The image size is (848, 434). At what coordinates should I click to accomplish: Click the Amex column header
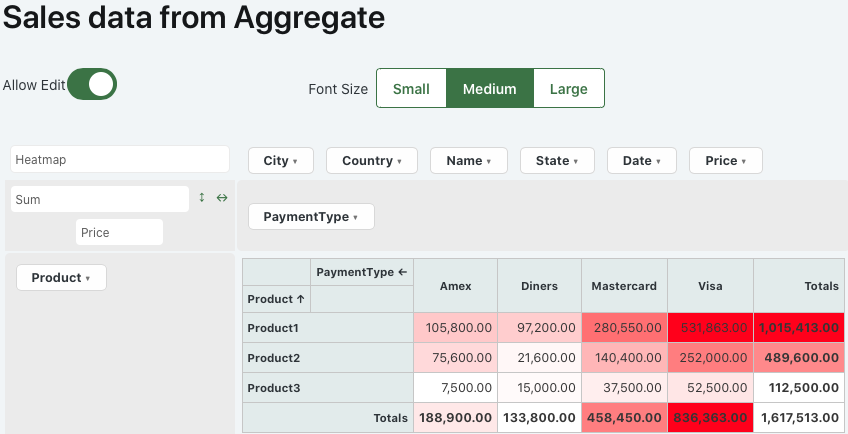[x=455, y=286]
